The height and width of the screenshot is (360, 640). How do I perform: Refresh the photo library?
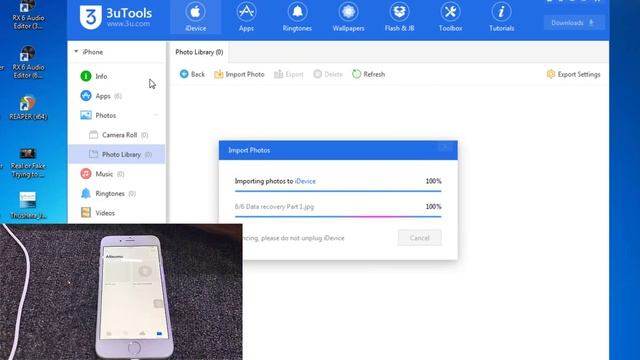pyautogui.click(x=369, y=74)
